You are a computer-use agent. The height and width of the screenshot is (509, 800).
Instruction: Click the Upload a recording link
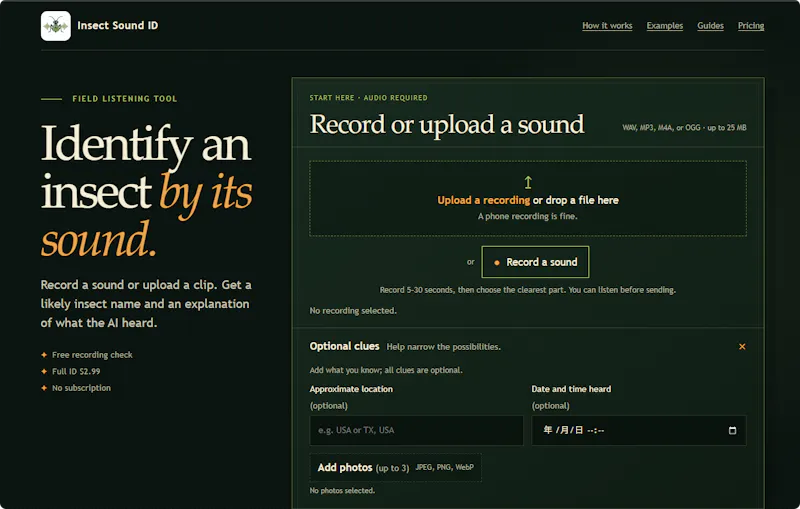[x=483, y=200]
